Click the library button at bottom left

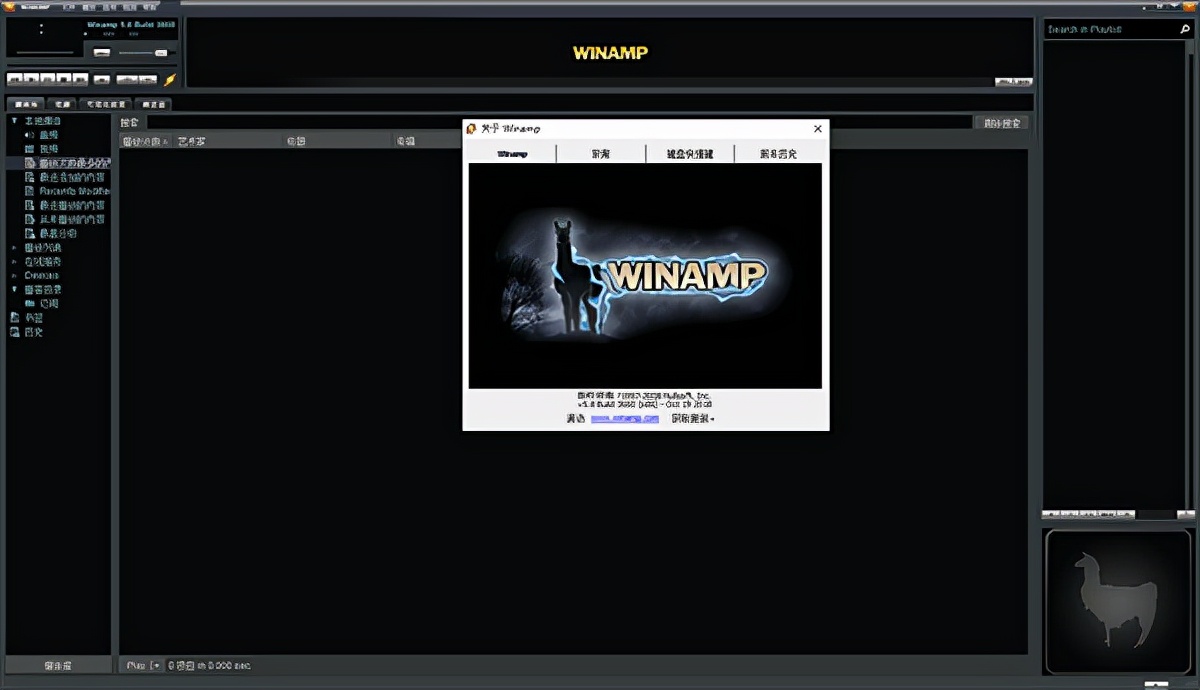click(57, 665)
